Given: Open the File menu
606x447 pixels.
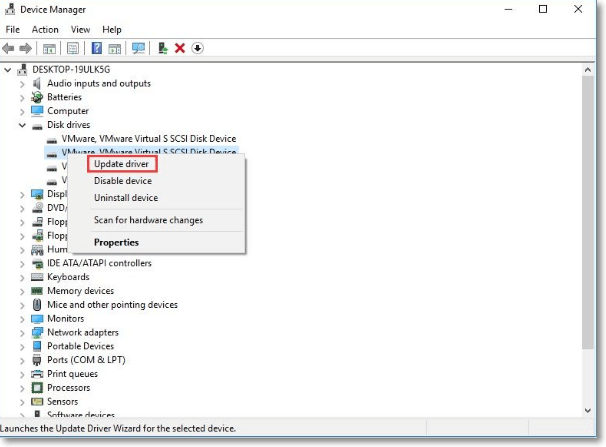Looking at the screenshot, I should point(12,30).
